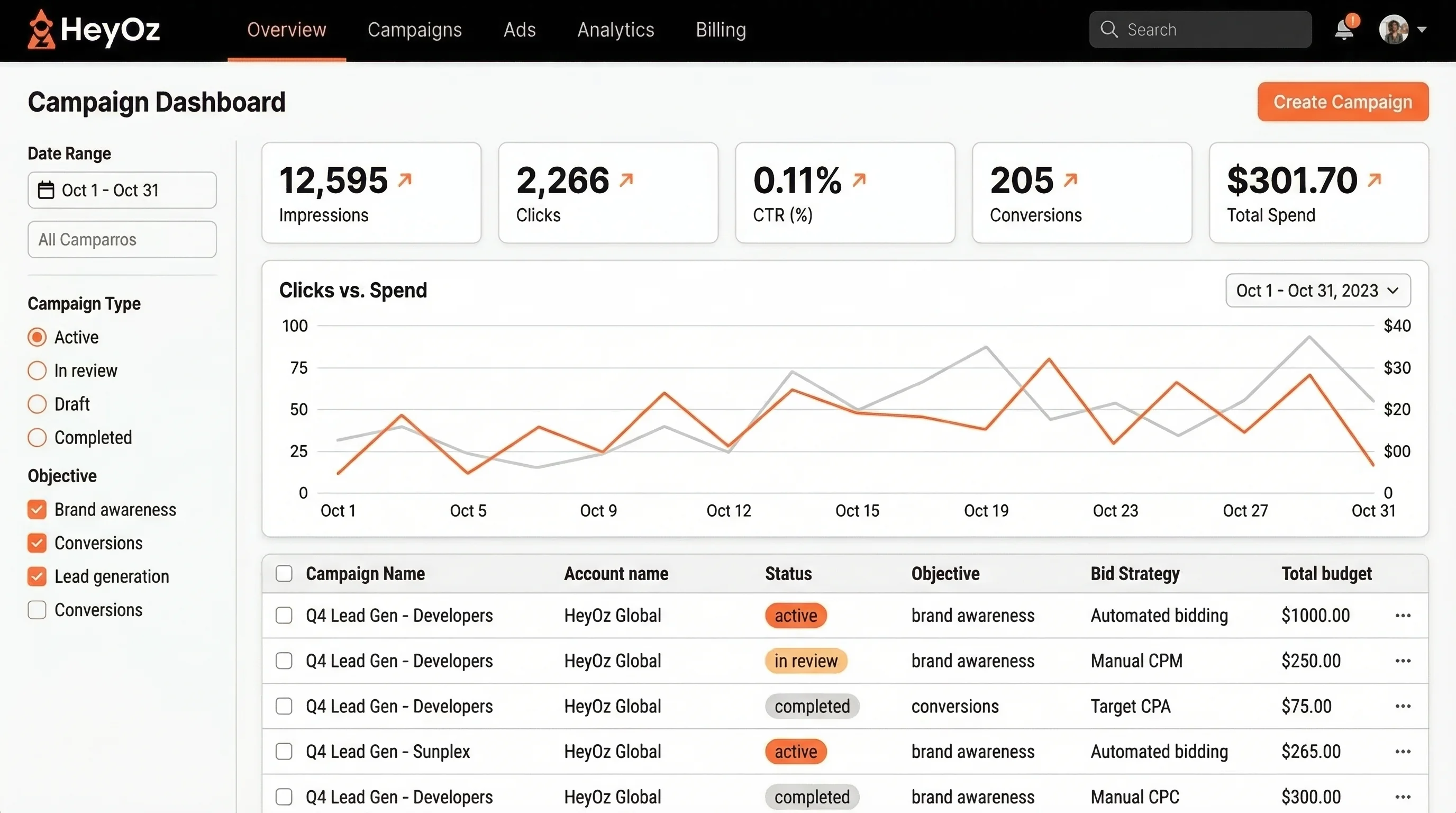Open the notifications bell icon
Viewport: 1456px width, 813px height.
pyautogui.click(x=1344, y=30)
